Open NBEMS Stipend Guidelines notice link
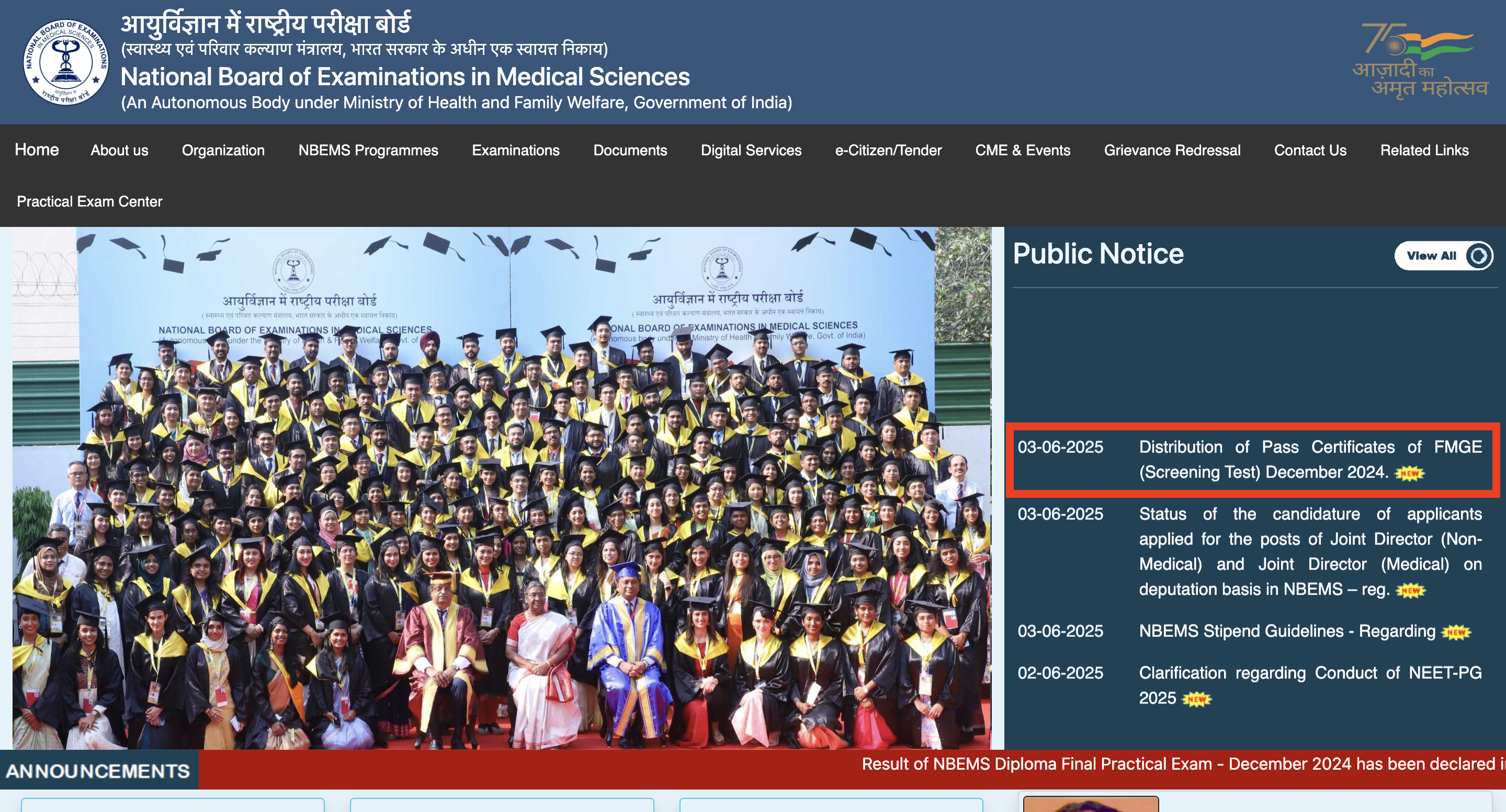Viewport: 1506px width, 812px height. tap(1286, 631)
